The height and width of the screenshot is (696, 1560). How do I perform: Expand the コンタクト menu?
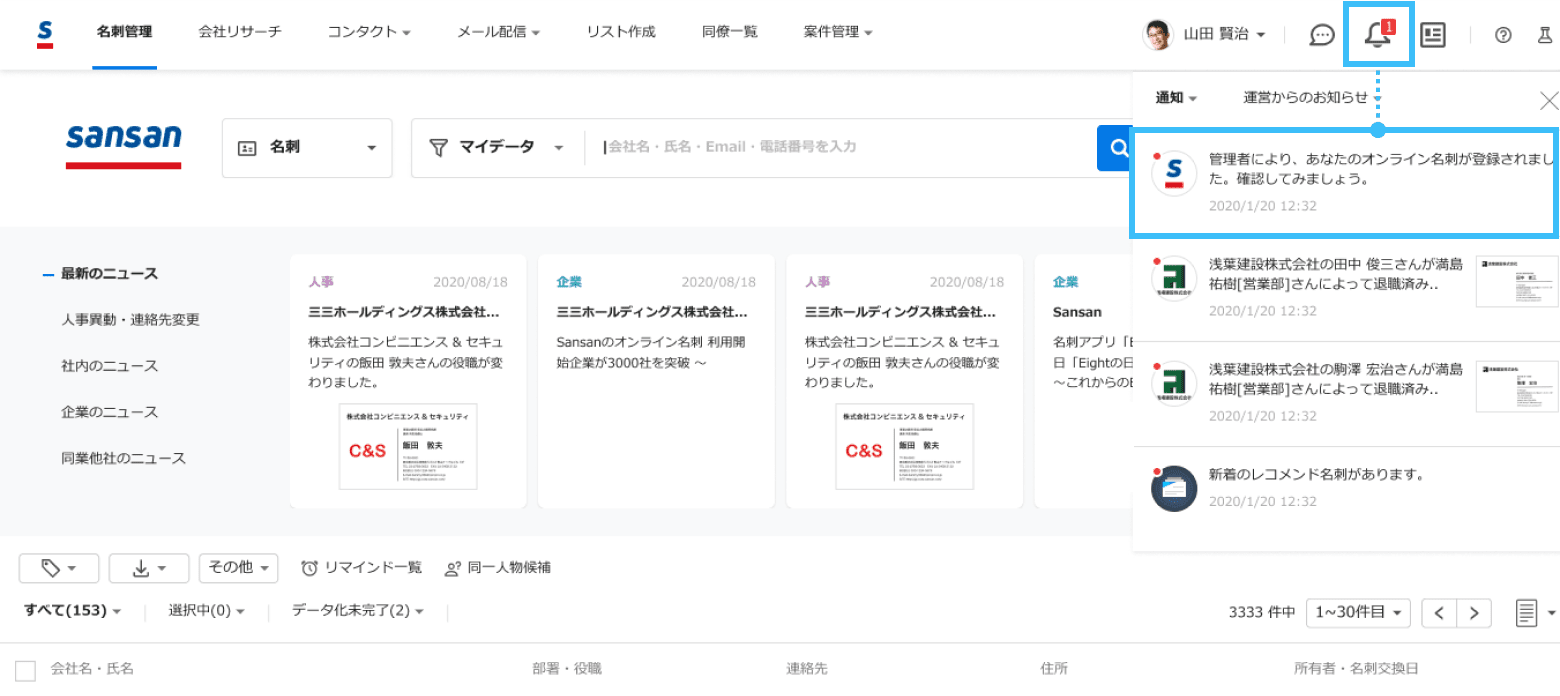coord(369,33)
